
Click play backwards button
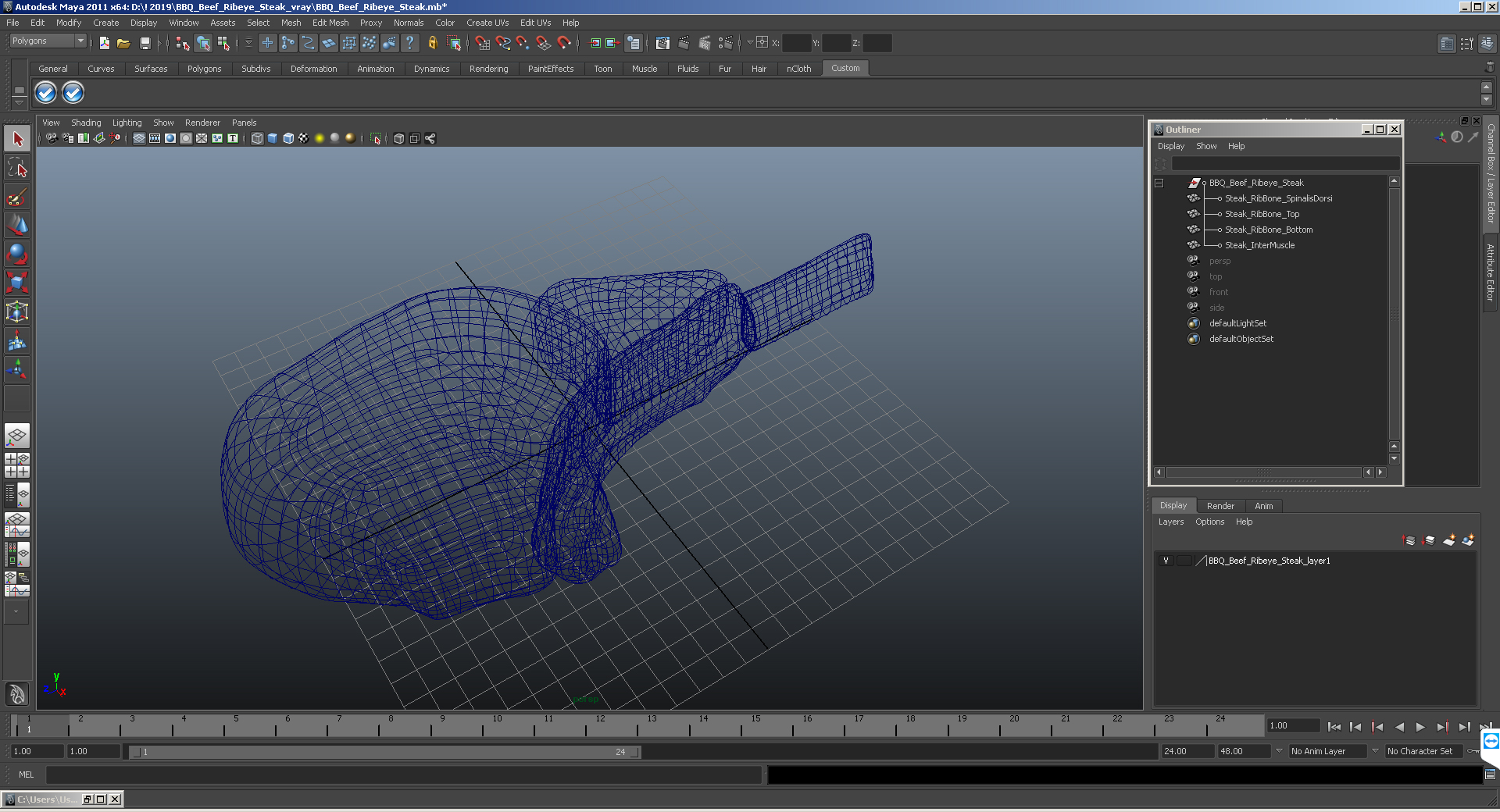click(x=1399, y=727)
